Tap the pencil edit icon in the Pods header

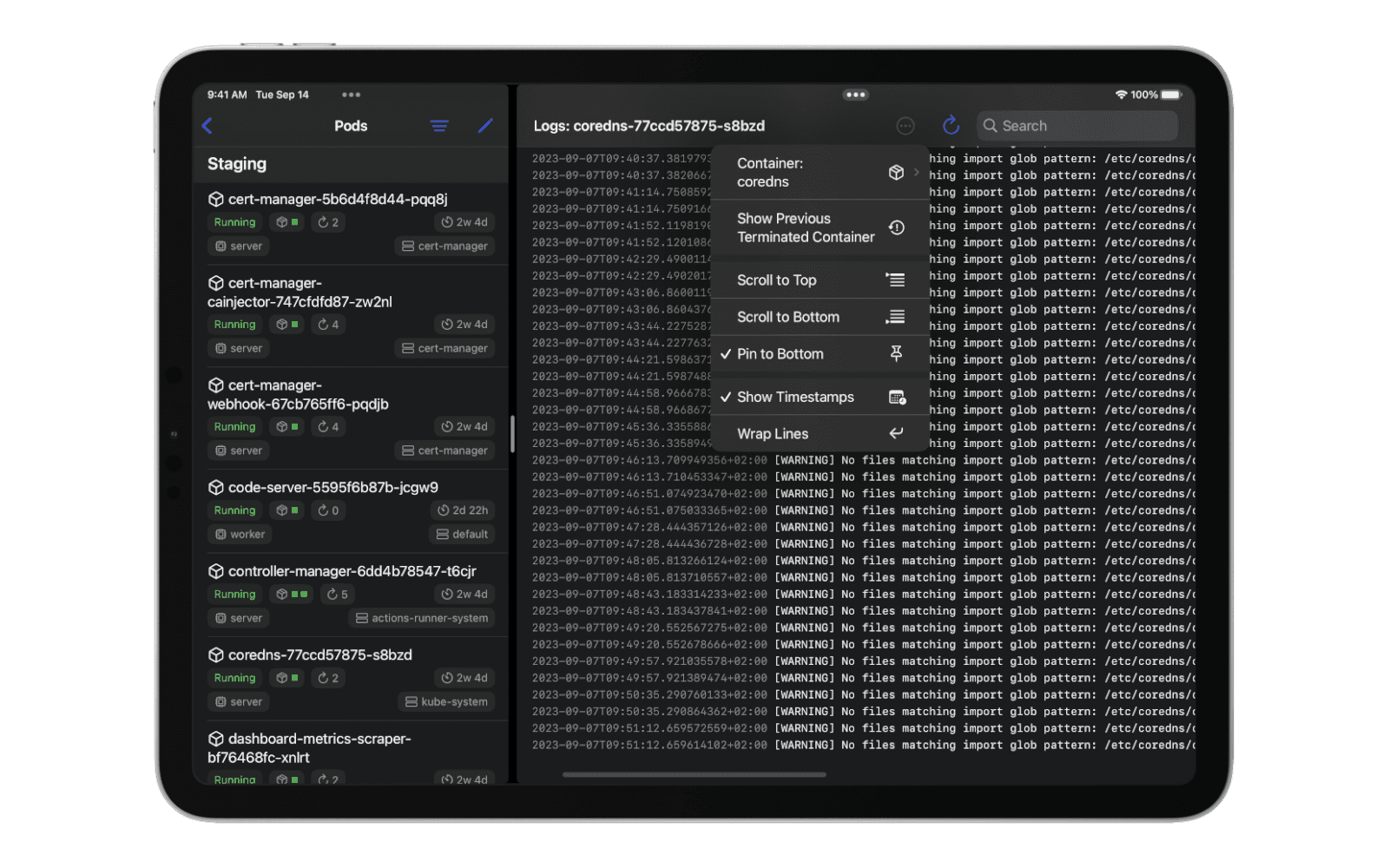pos(484,125)
